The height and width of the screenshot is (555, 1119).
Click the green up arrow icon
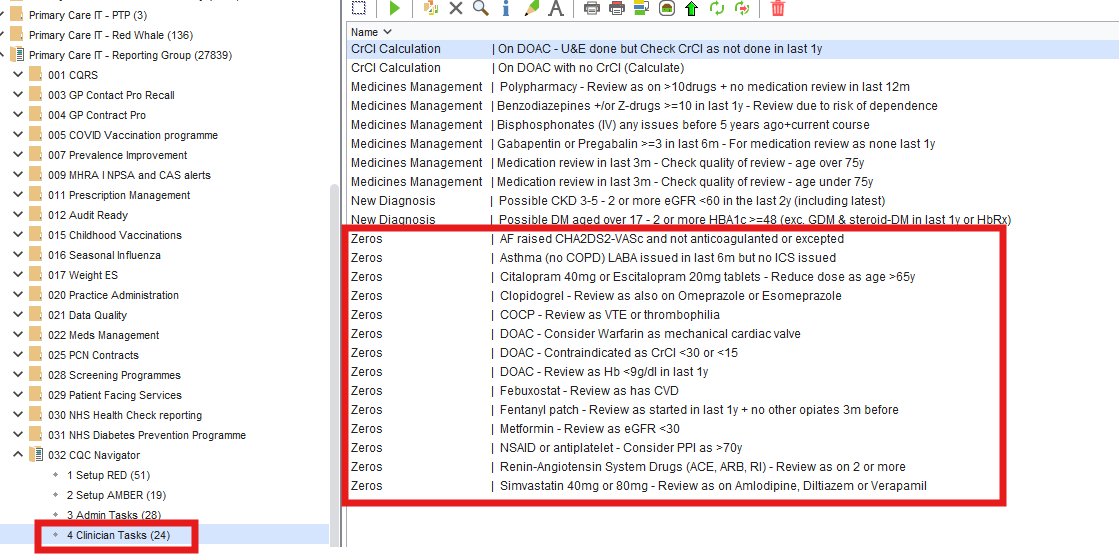coord(691,9)
